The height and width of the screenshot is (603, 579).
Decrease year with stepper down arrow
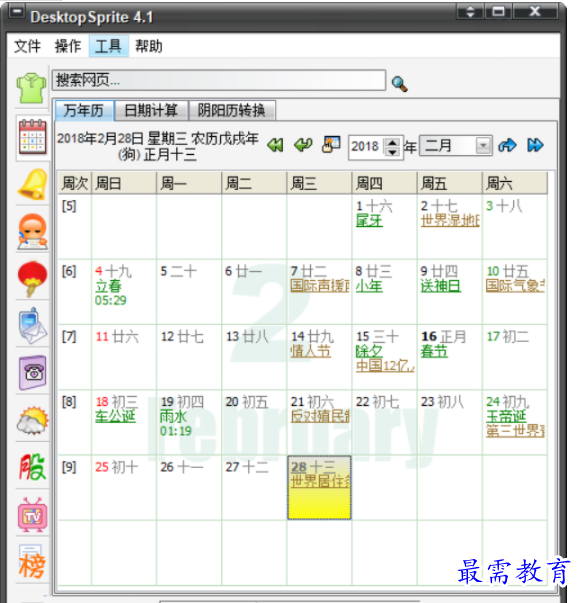click(392, 152)
